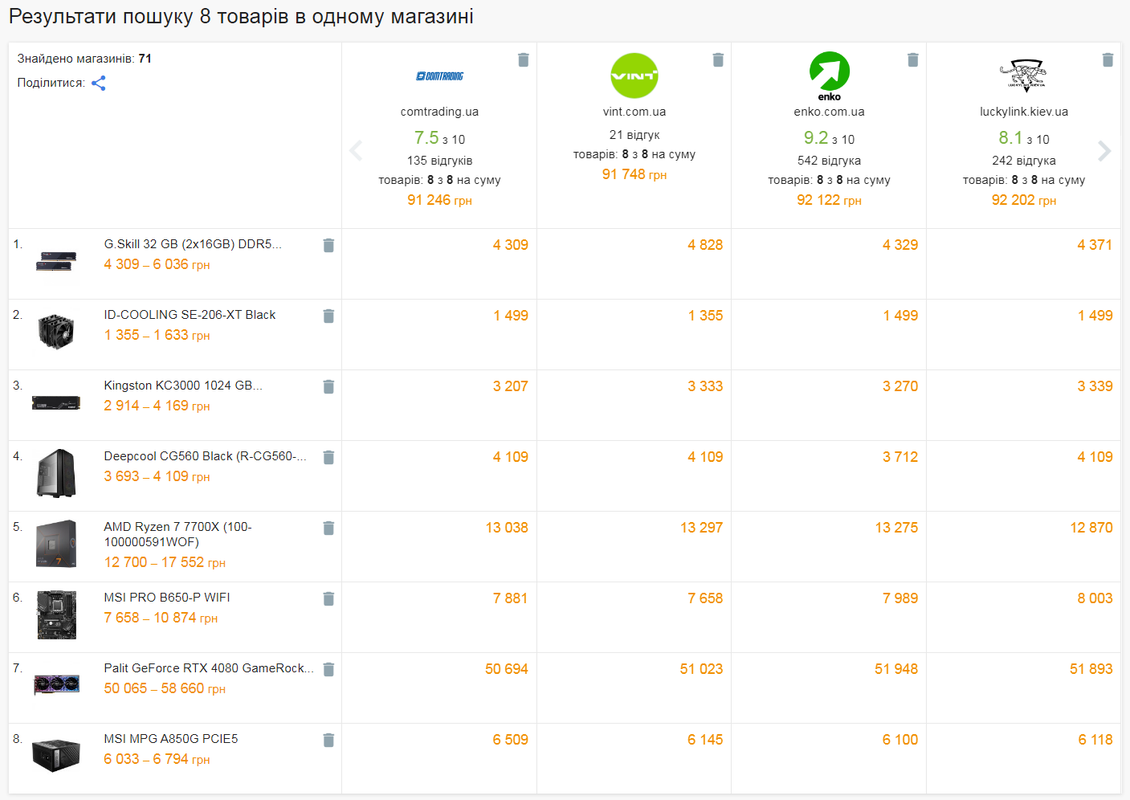
Task: Open luckylink.kiev.ua store link
Action: tap(1024, 112)
